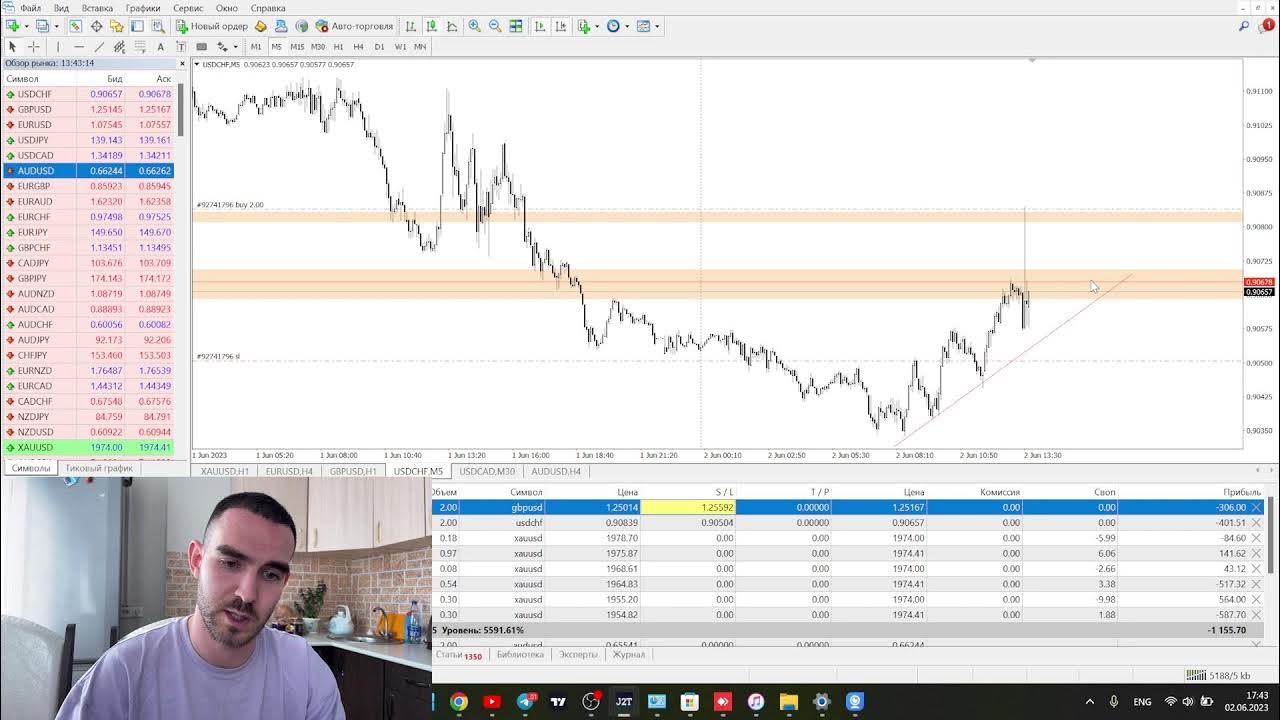Expand the templates dropdown arrow
Screen dimensions: 1280x720
(x=657, y=26)
